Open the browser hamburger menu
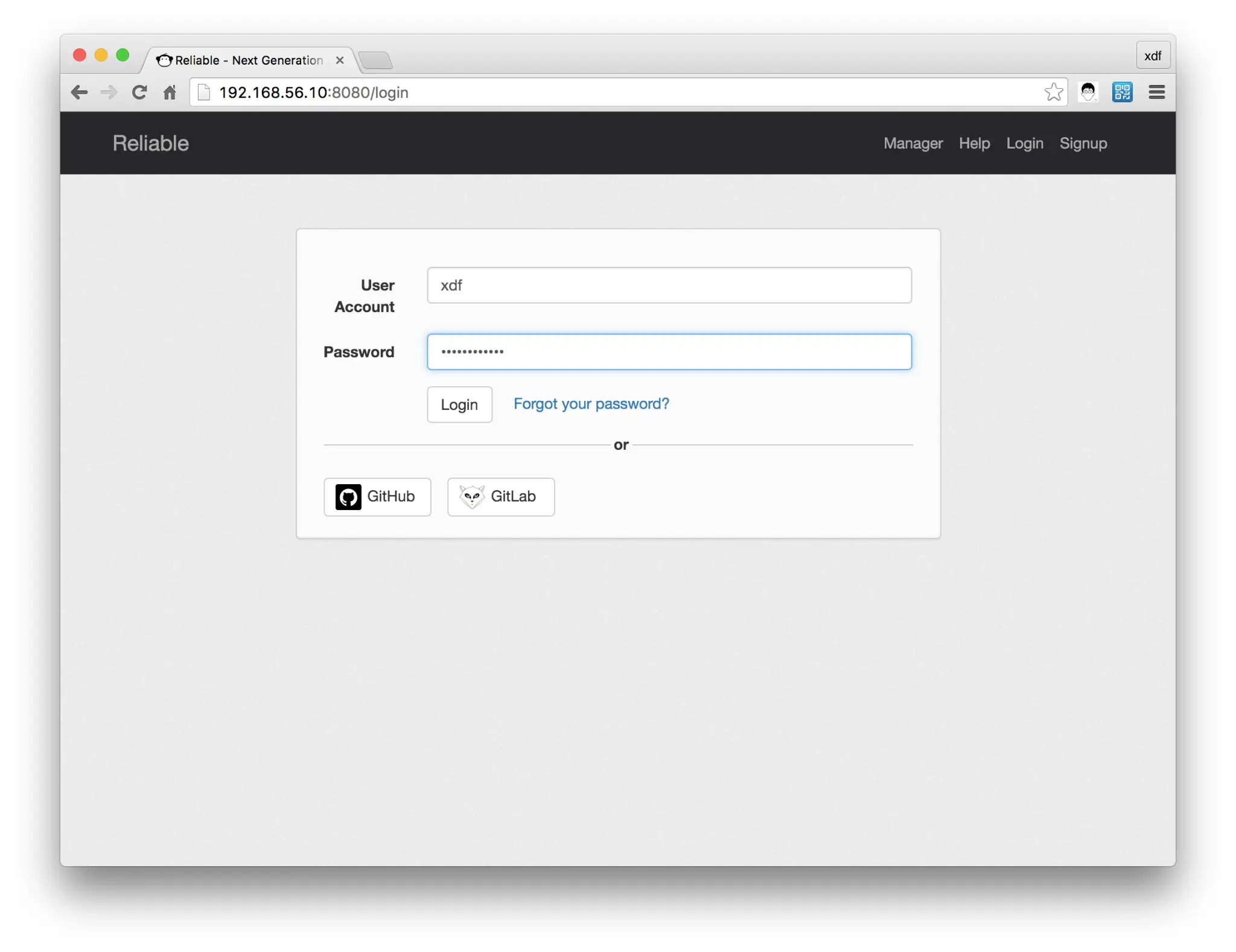This screenshot has height=952, width=1236. pyautogui.click(x=1156, y=92)
